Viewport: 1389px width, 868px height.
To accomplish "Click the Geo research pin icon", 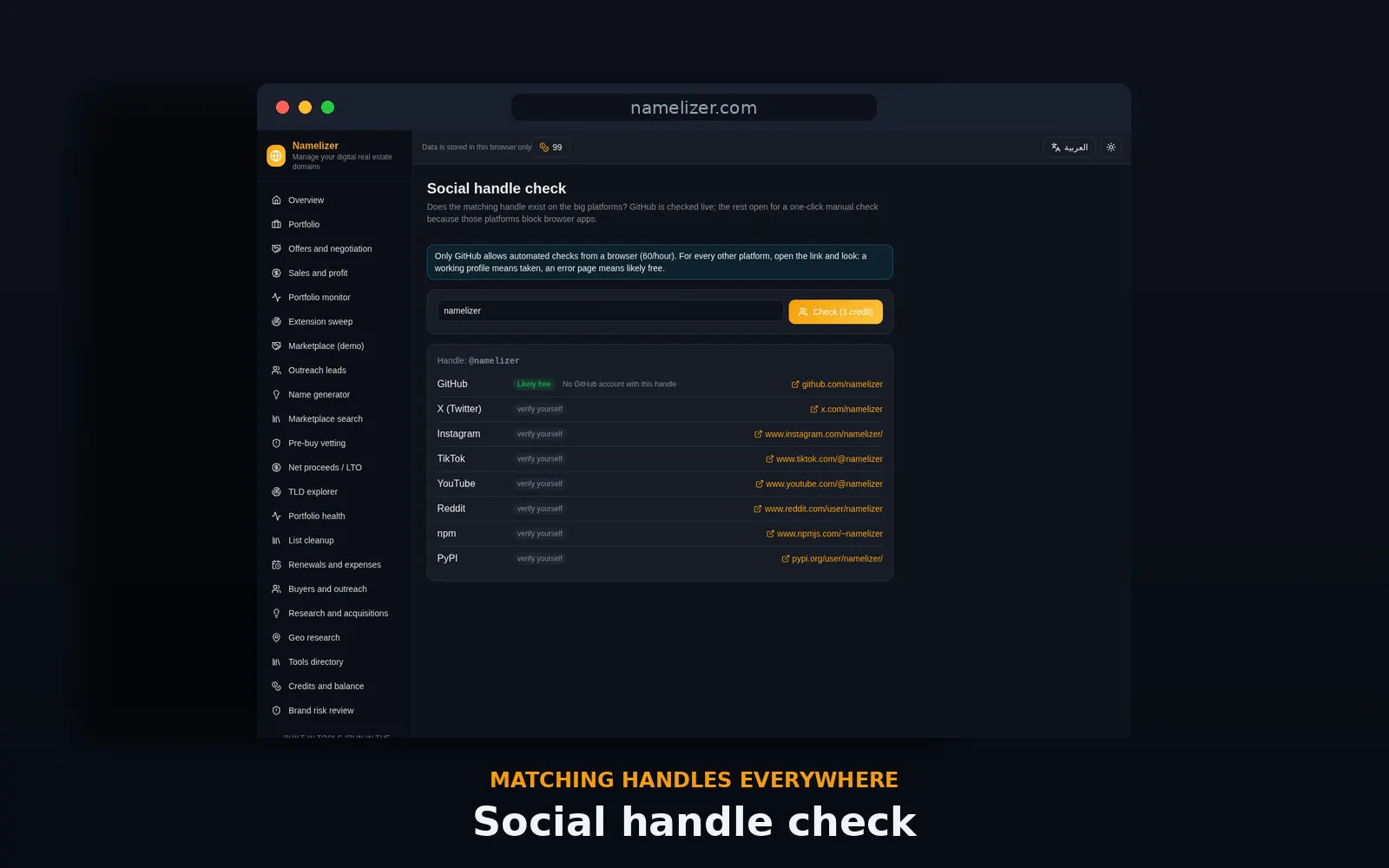I will [276, 638].
